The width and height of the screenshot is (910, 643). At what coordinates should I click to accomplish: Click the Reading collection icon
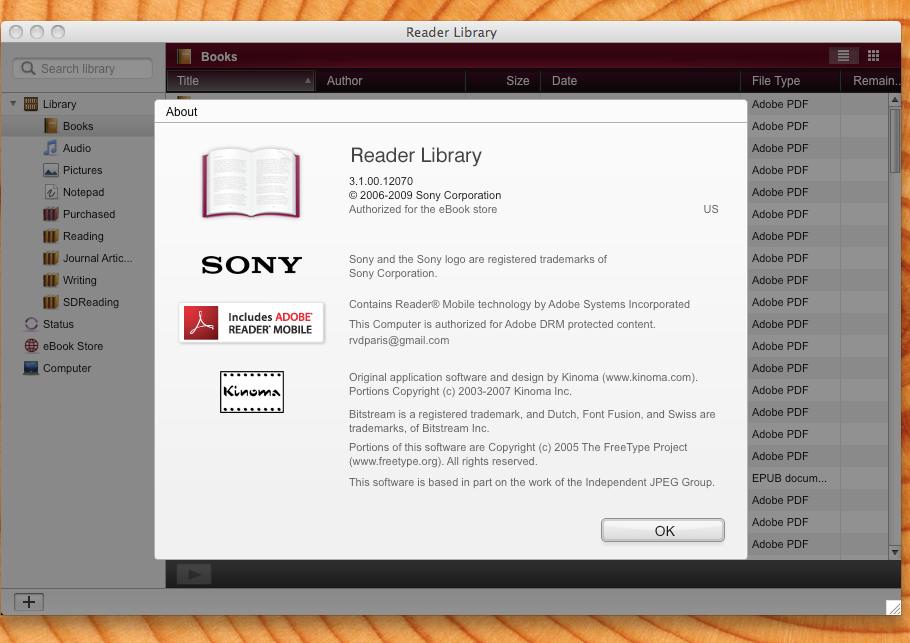click(x=51, y=236)
